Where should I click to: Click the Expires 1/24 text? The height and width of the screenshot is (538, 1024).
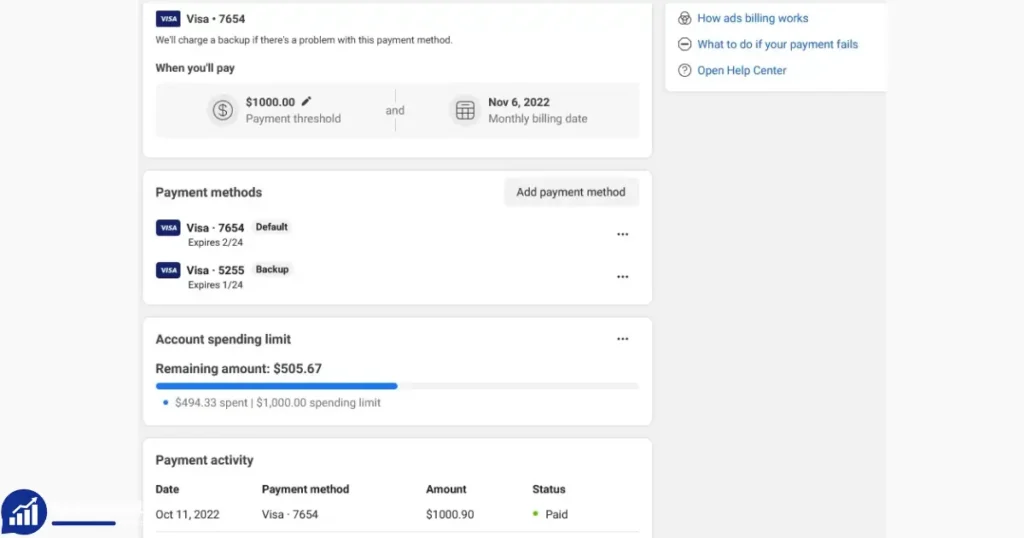215,285
